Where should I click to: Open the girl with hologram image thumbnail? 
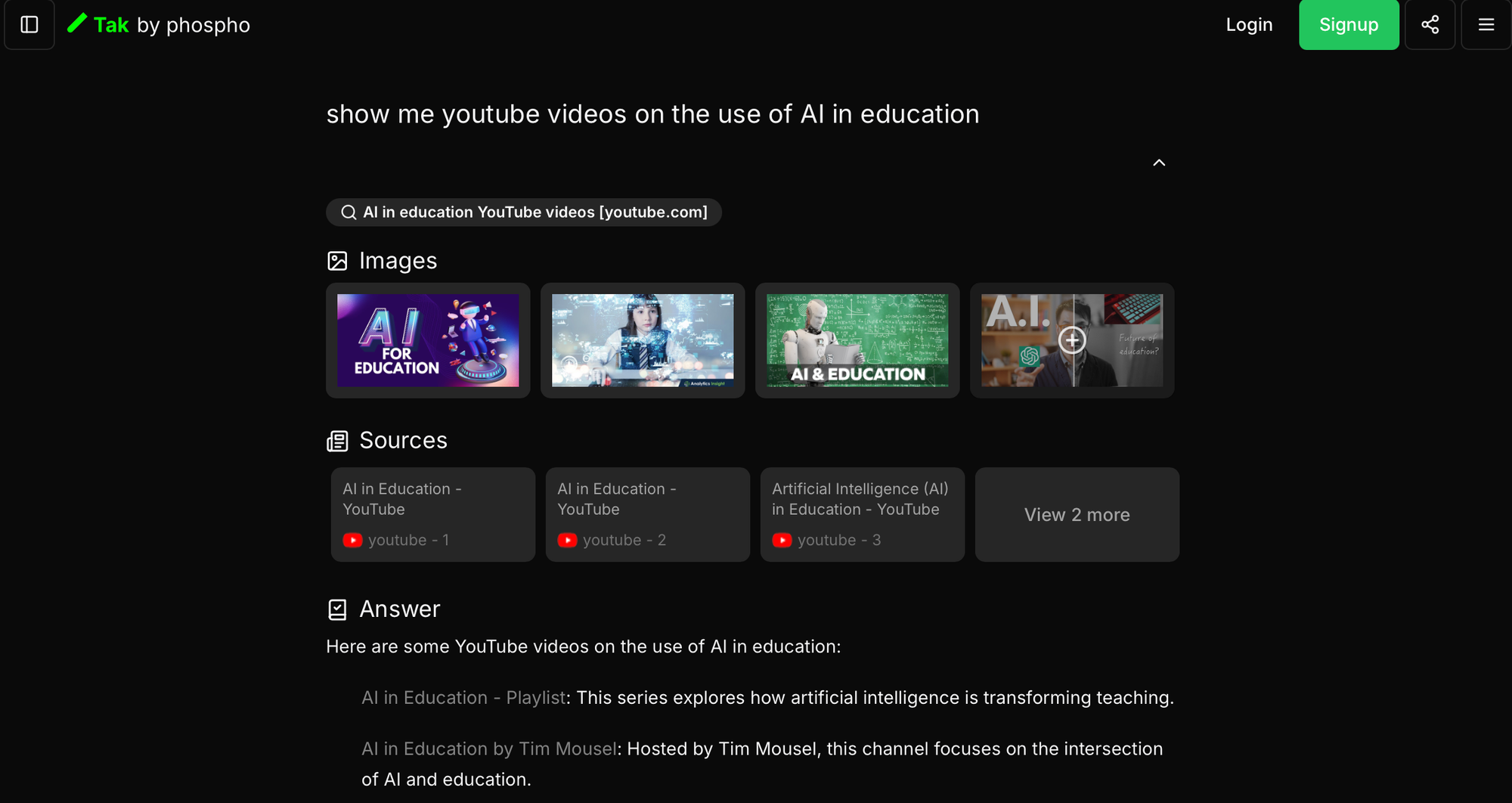click(643, 340)
